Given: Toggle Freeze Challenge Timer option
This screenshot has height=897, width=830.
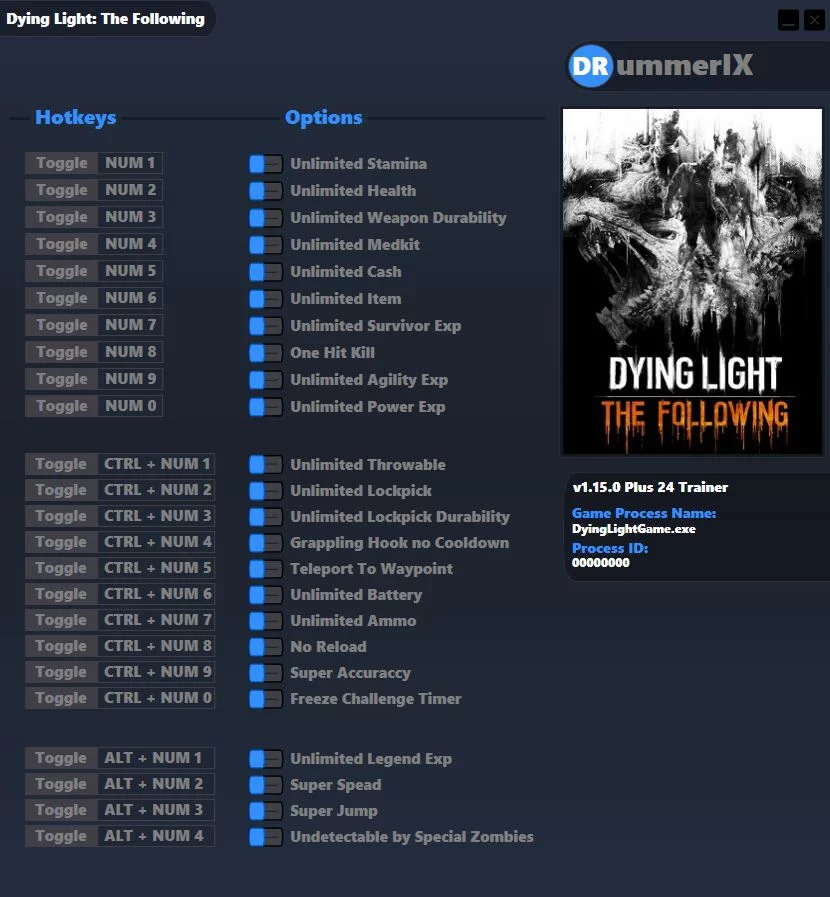Looking at the screenshot, I should [x=265, y=699].
